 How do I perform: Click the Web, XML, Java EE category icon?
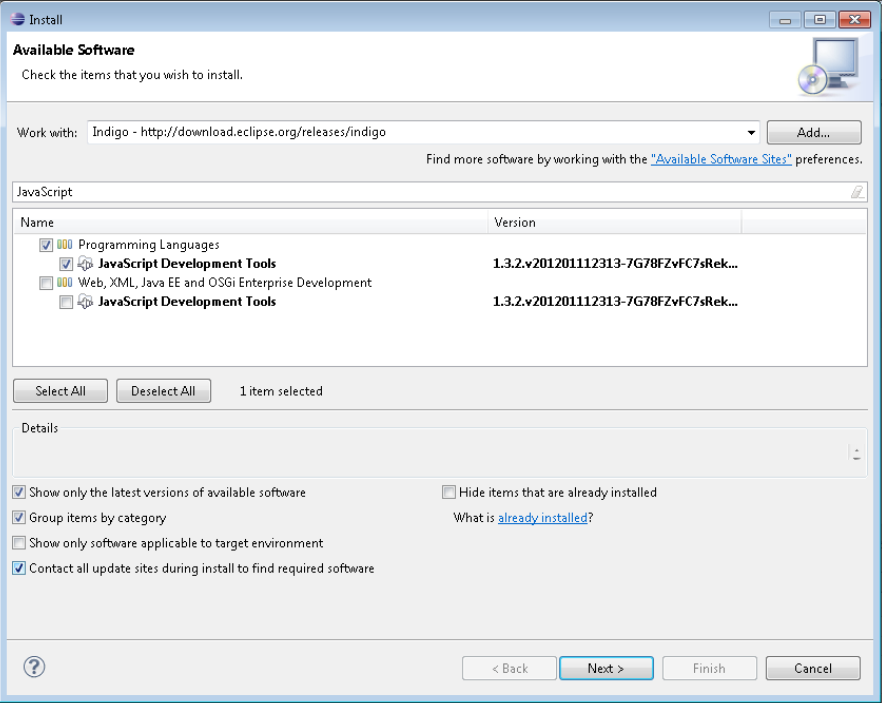tap(65, 282)
